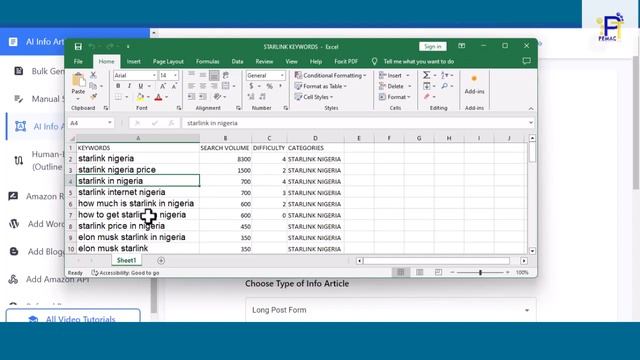Click the Decrease Indent icon
This screenshot has height=360, width=640.
coord(191,97)
